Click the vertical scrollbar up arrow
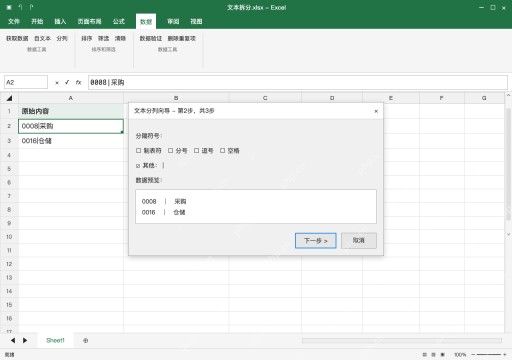Viewport: 512px width, 360px height. click(508, 95)
